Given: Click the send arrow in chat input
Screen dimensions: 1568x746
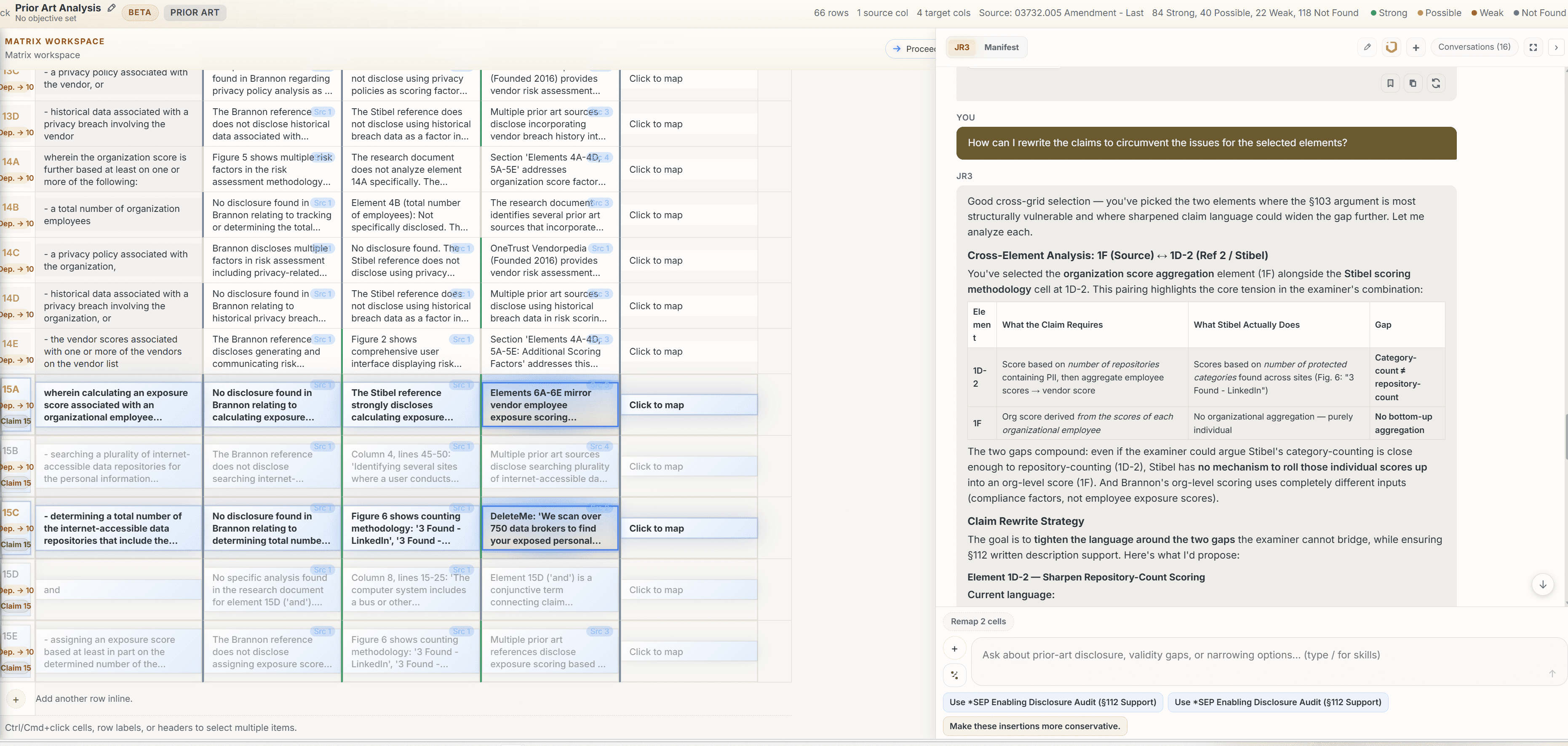Looking at the screenshot, I should pyautogui.click(x=1552, y=673).
